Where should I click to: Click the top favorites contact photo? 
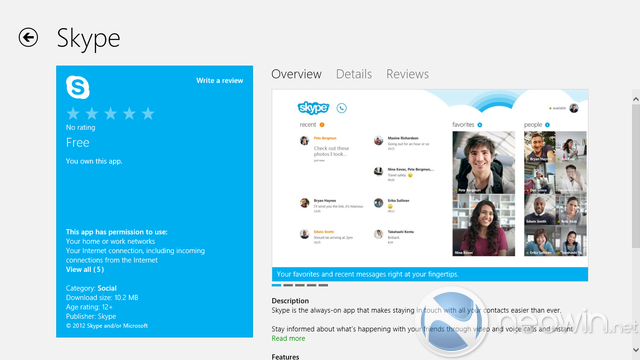(484, 162)
